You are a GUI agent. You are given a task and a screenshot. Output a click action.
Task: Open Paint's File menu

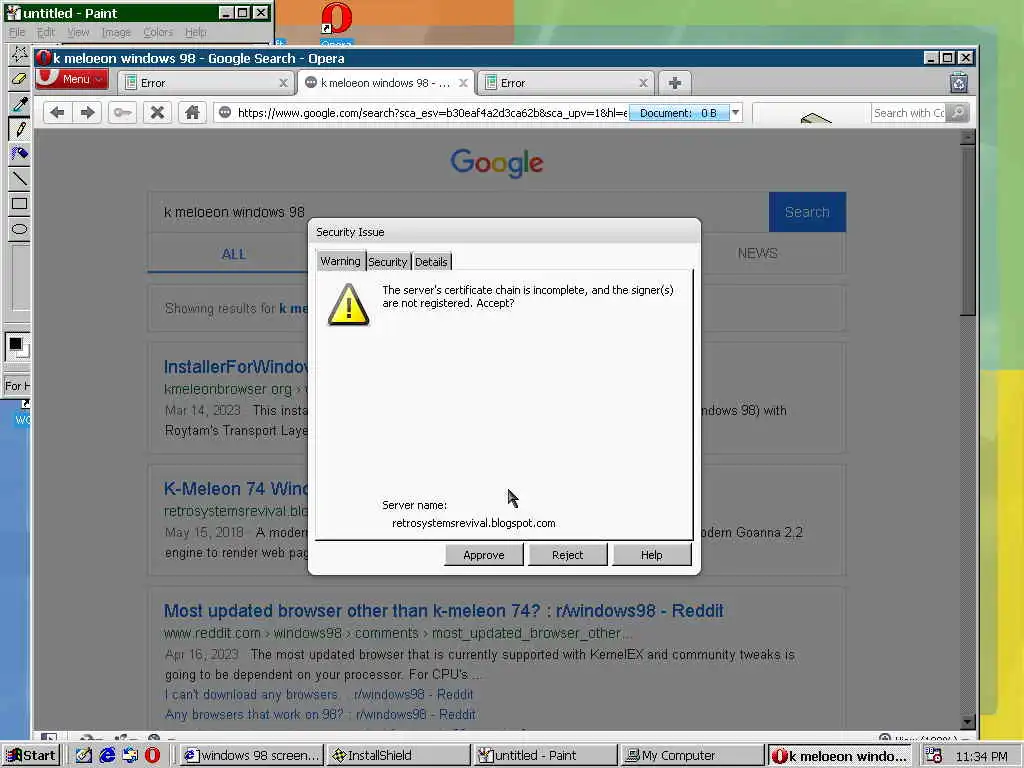point(17,32)
